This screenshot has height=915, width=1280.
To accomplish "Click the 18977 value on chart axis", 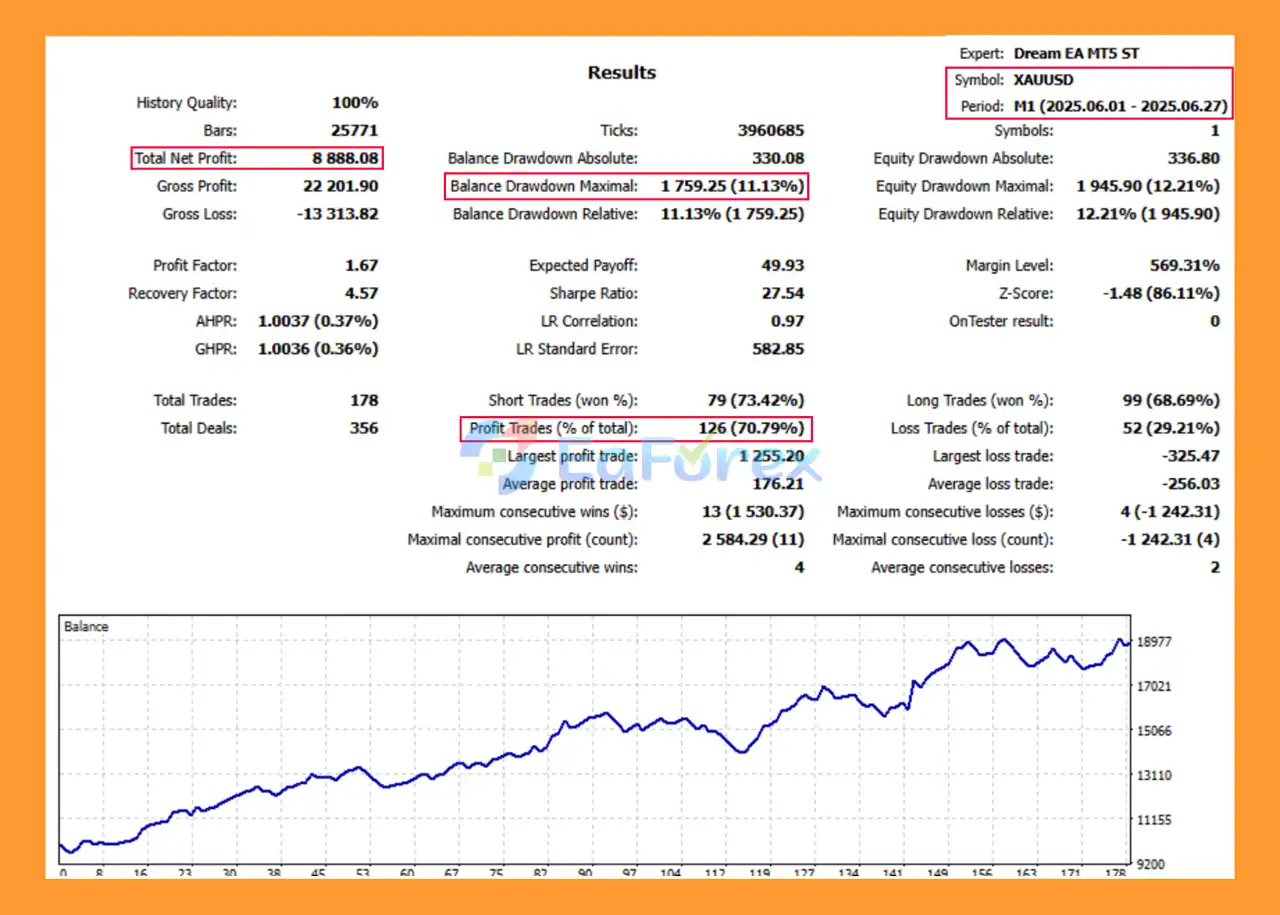I will point(1154,643).
